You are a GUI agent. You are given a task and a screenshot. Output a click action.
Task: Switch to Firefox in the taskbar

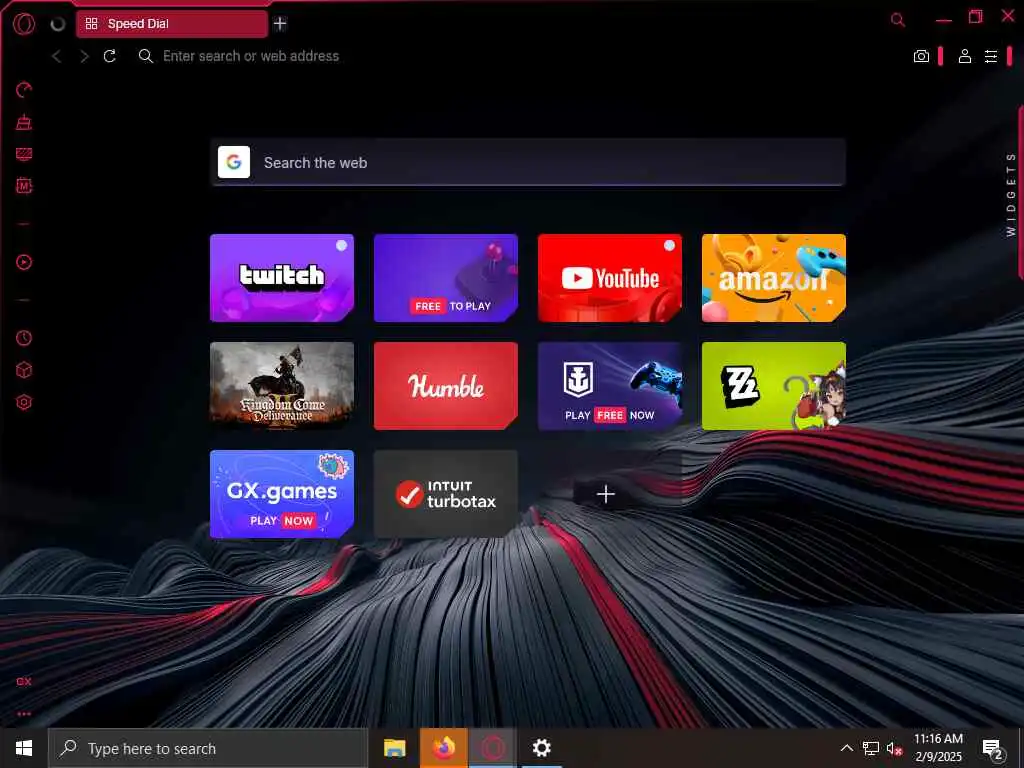(x=443, y=748)
